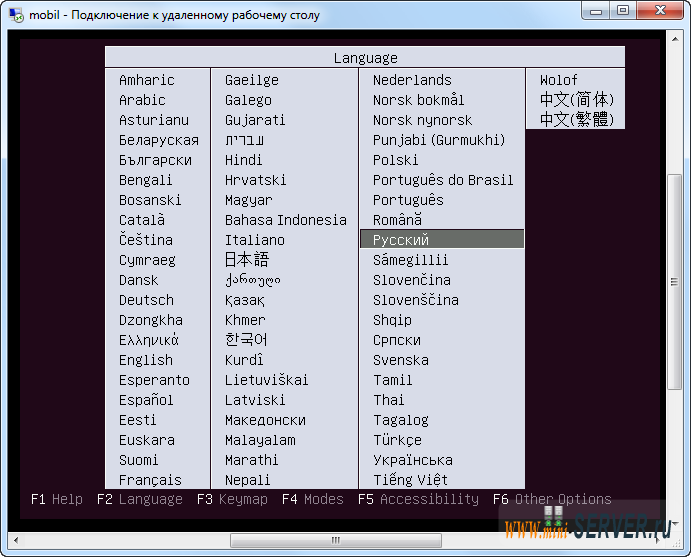Select Dzongkha language

coord(151,320)
